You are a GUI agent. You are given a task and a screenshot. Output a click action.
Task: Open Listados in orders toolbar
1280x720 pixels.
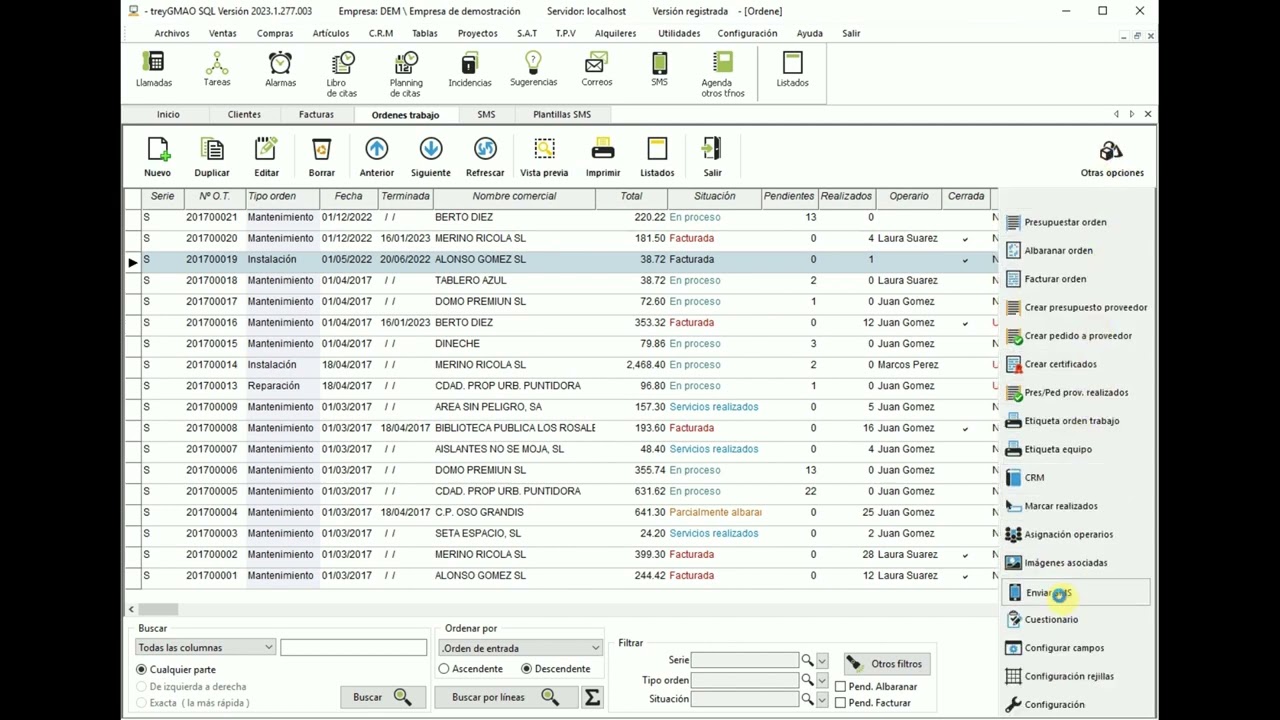tap(657, 158)
